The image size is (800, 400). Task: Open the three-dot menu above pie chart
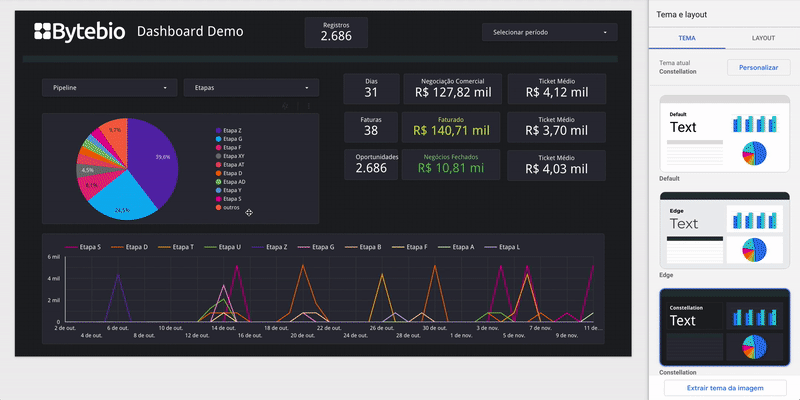[x=308, y=105]
